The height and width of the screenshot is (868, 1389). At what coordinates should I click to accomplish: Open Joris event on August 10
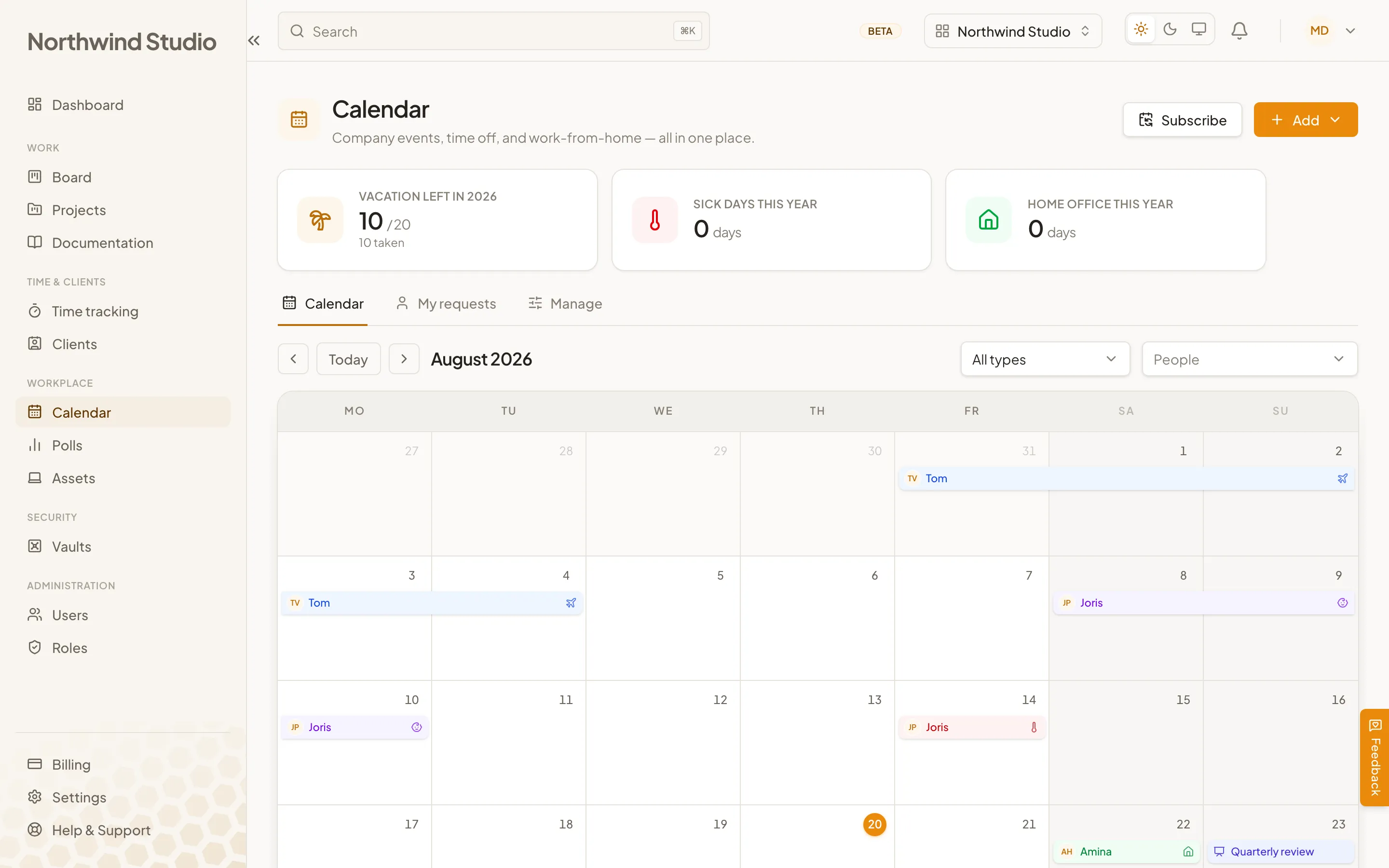(354, 727)
